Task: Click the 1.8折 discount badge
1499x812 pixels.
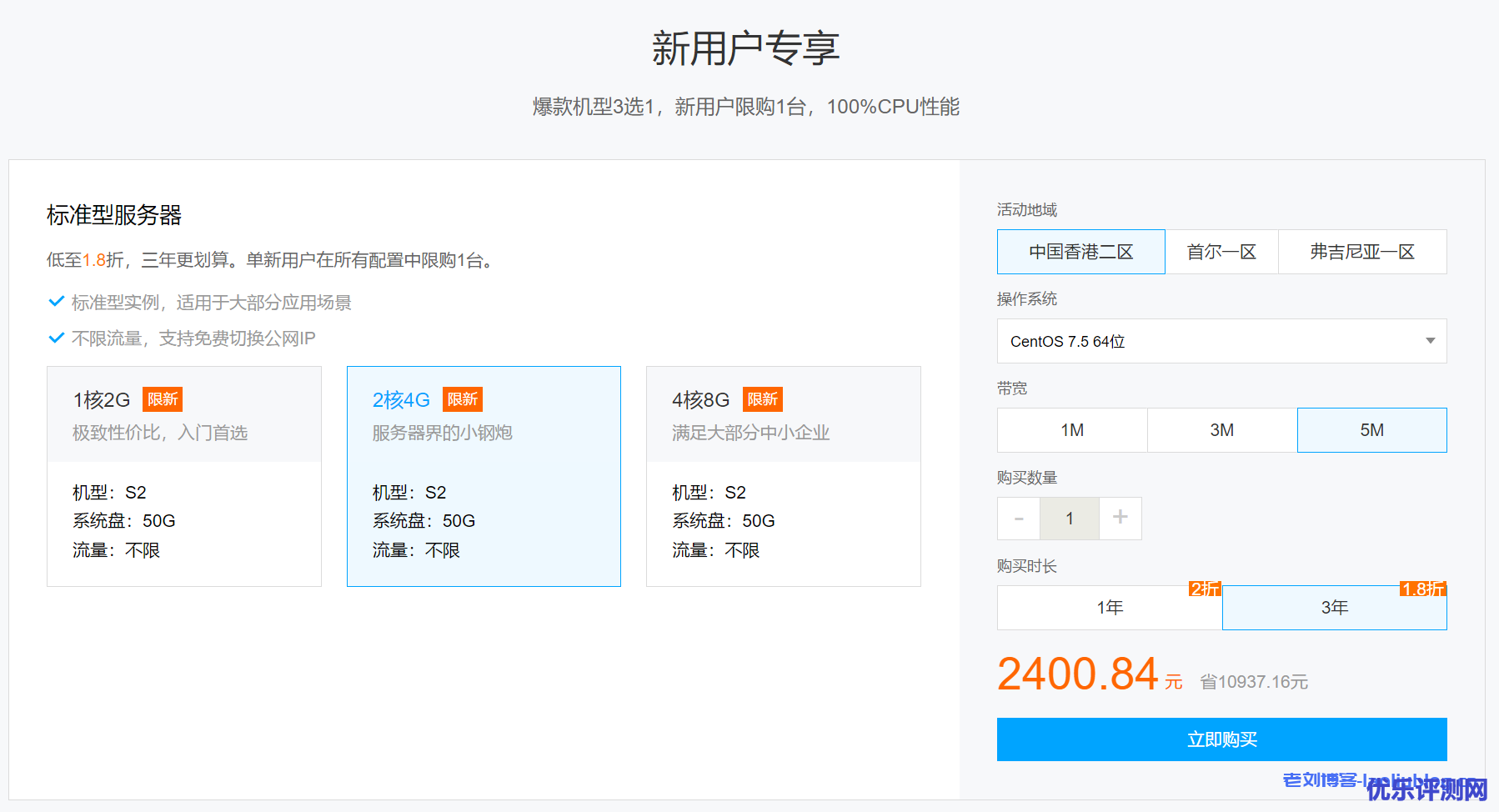Action: pos(1422,589)
